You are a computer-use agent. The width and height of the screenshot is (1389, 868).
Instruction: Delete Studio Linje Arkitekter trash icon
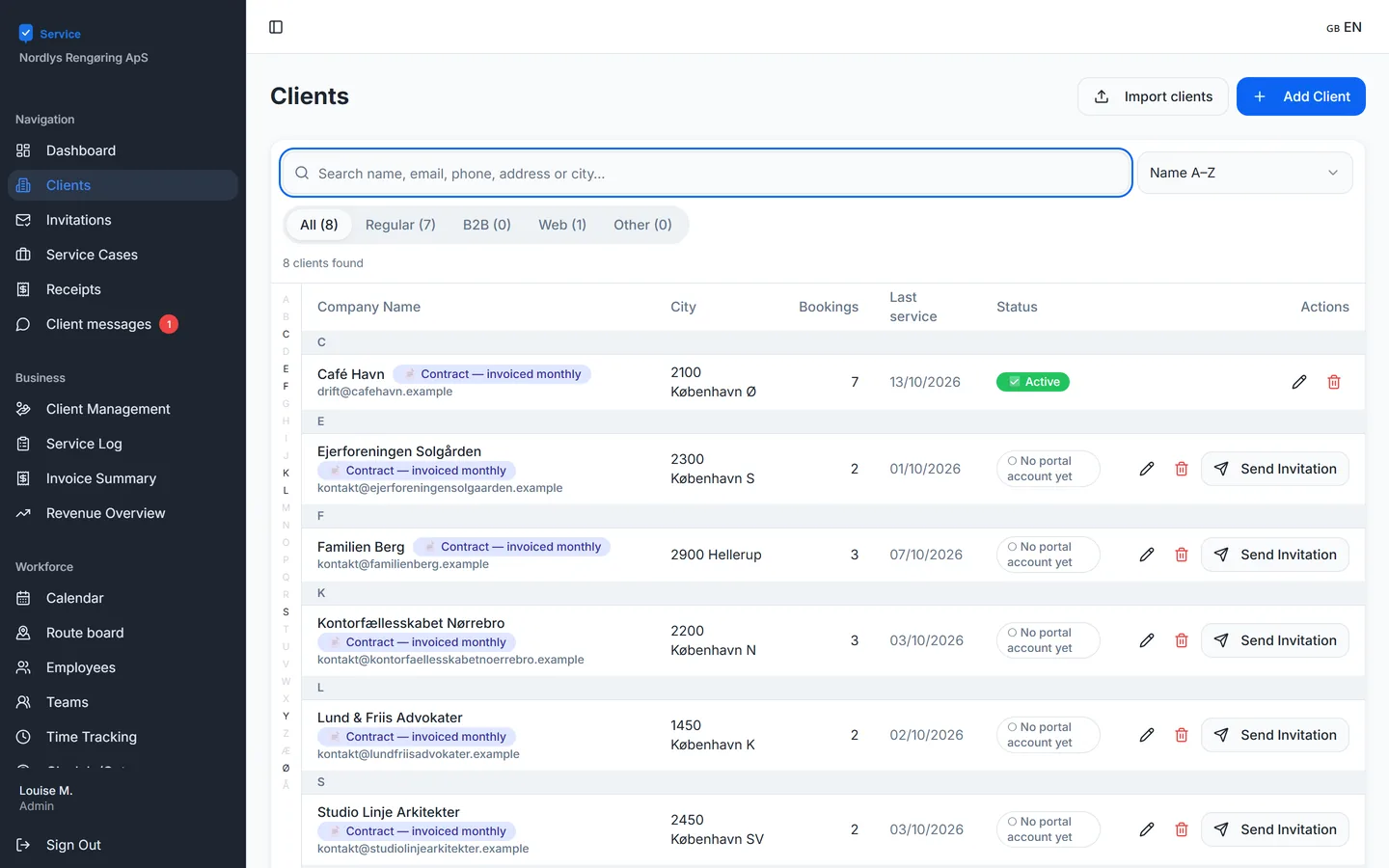coord(1182,829)
